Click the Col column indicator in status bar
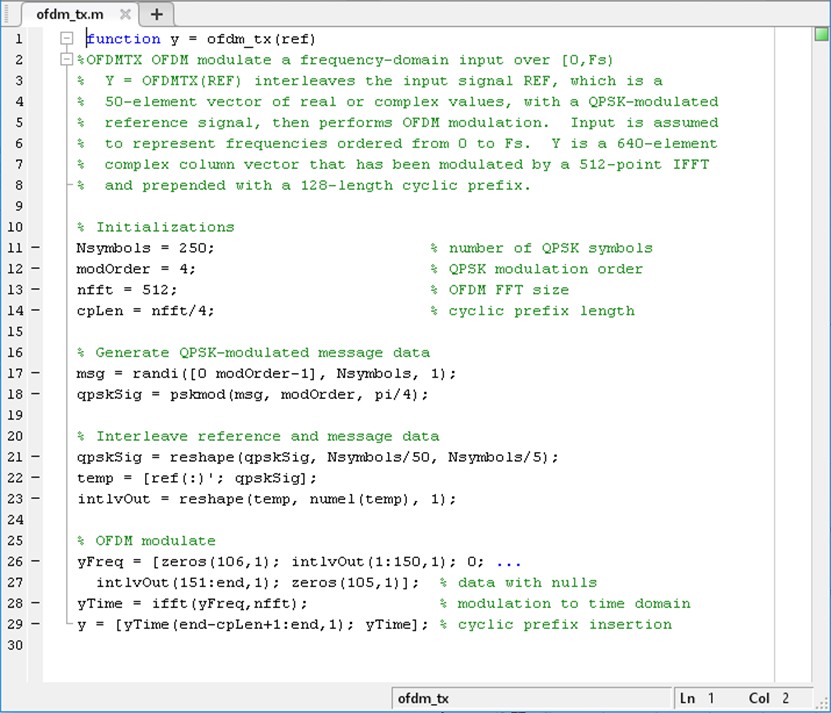 pos(767,698)
